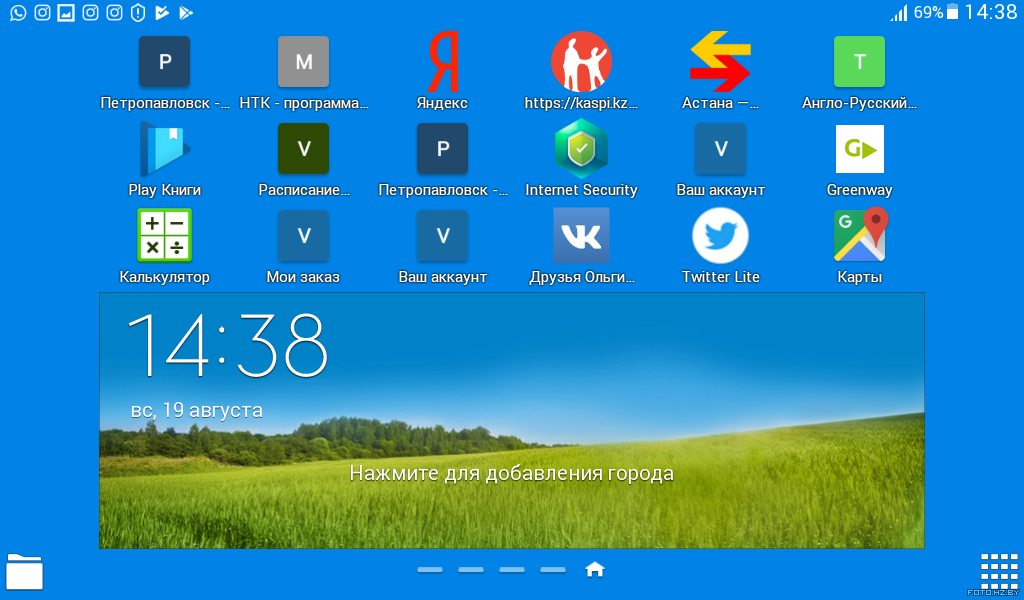Viewport: 1024px width, 600px height.
Task: Open the apps drawer grid
Action: pyautogui.click(x=999, y=571)
